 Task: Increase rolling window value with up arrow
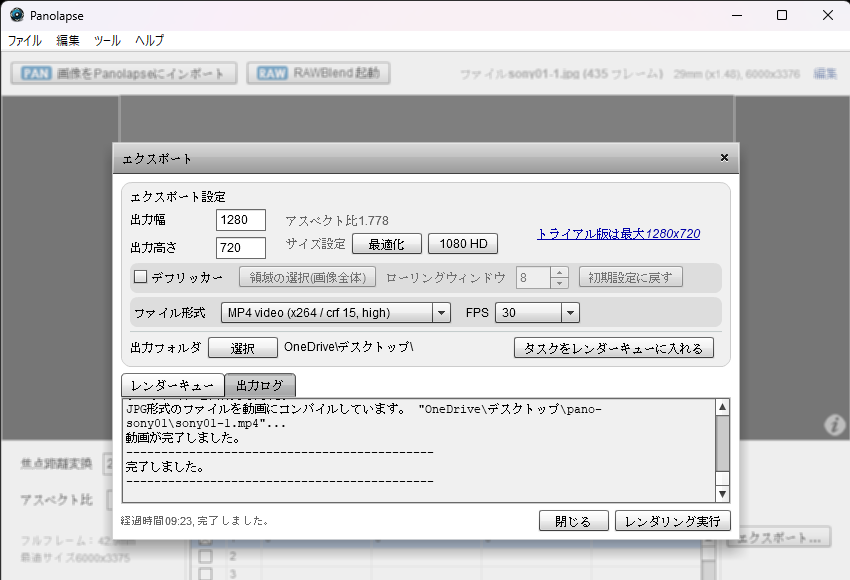click(x=559, y=272)
